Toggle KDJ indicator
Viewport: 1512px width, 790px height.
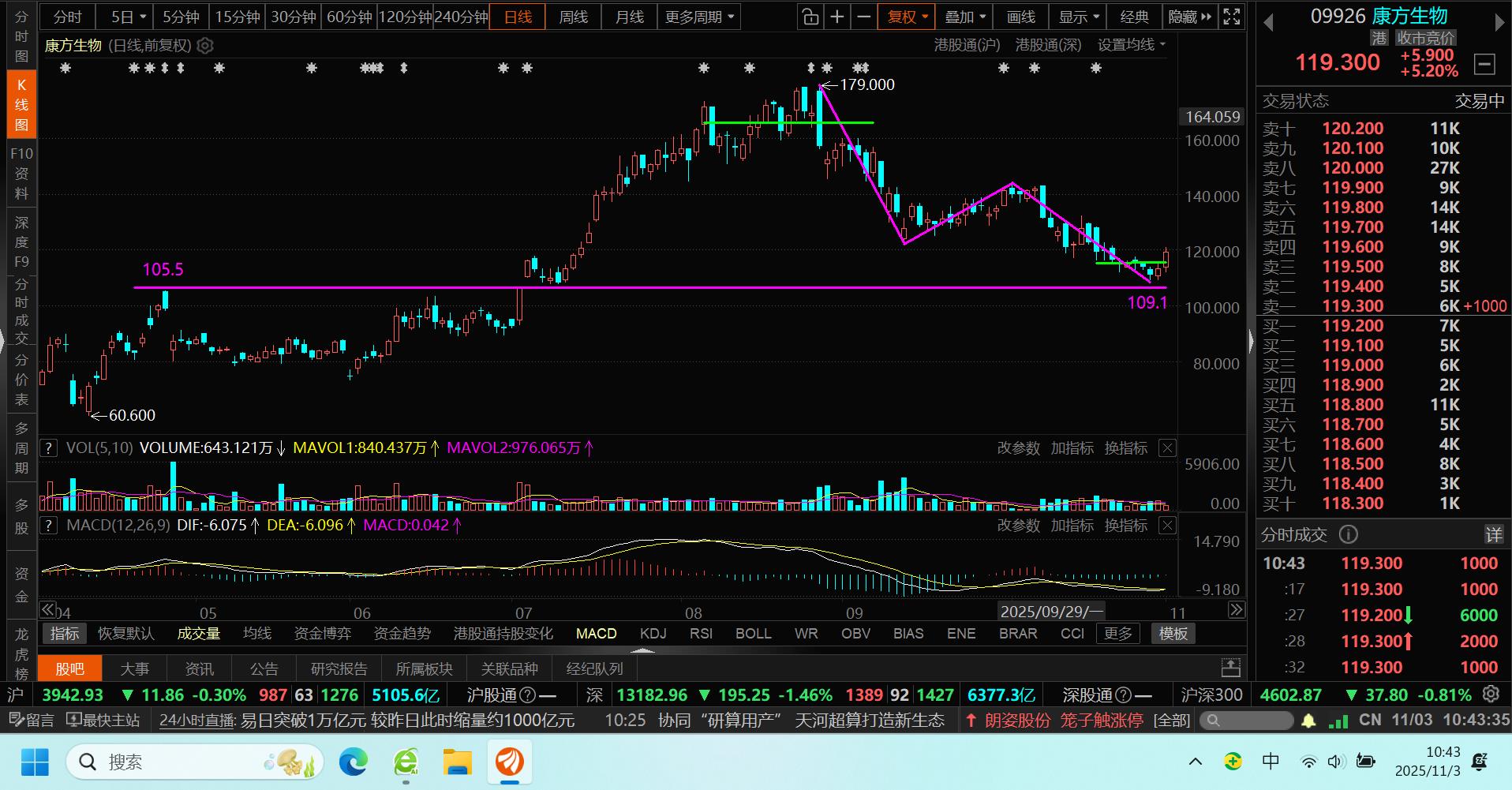coord(653,634)
